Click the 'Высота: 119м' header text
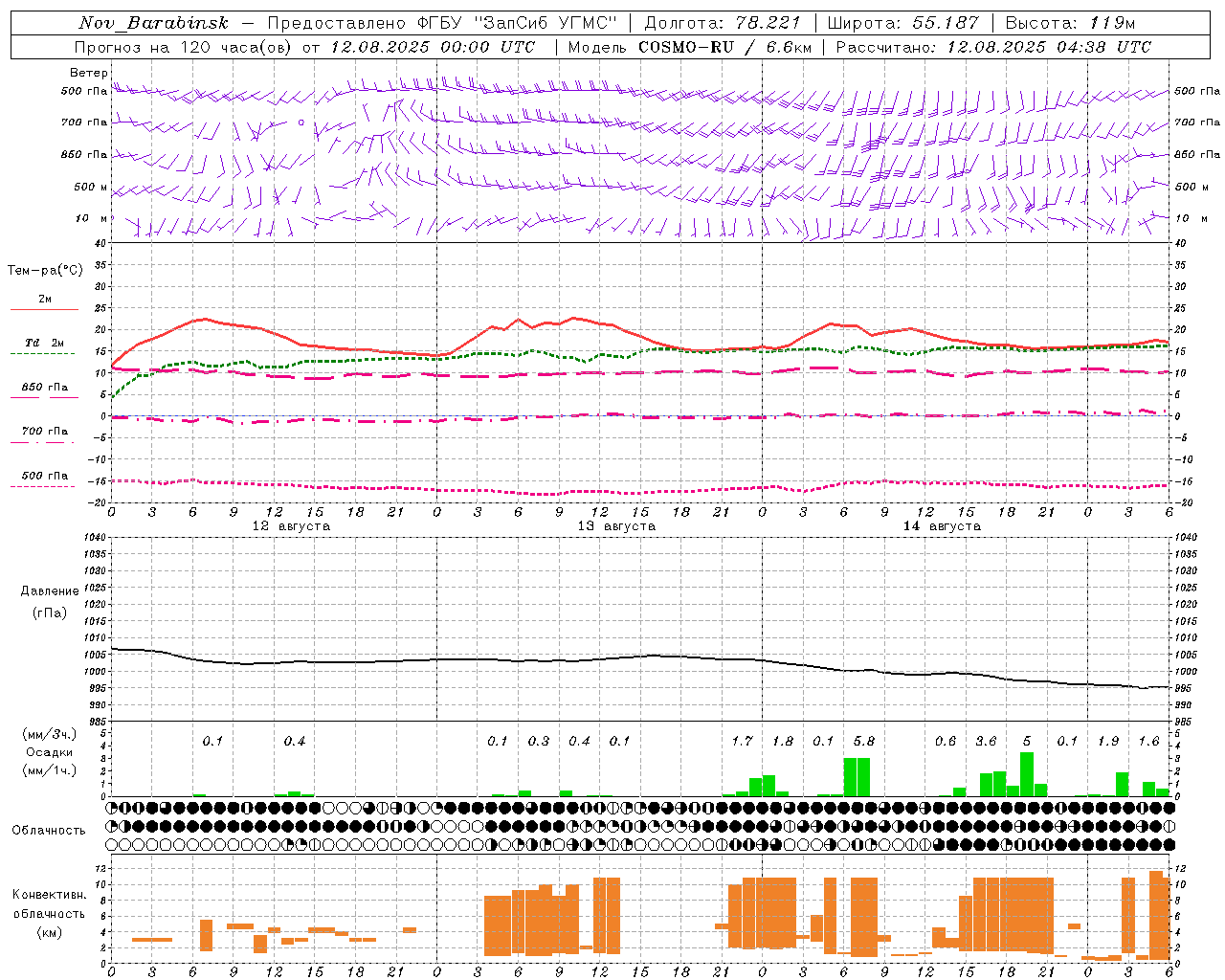 (x=1071, y=23)
